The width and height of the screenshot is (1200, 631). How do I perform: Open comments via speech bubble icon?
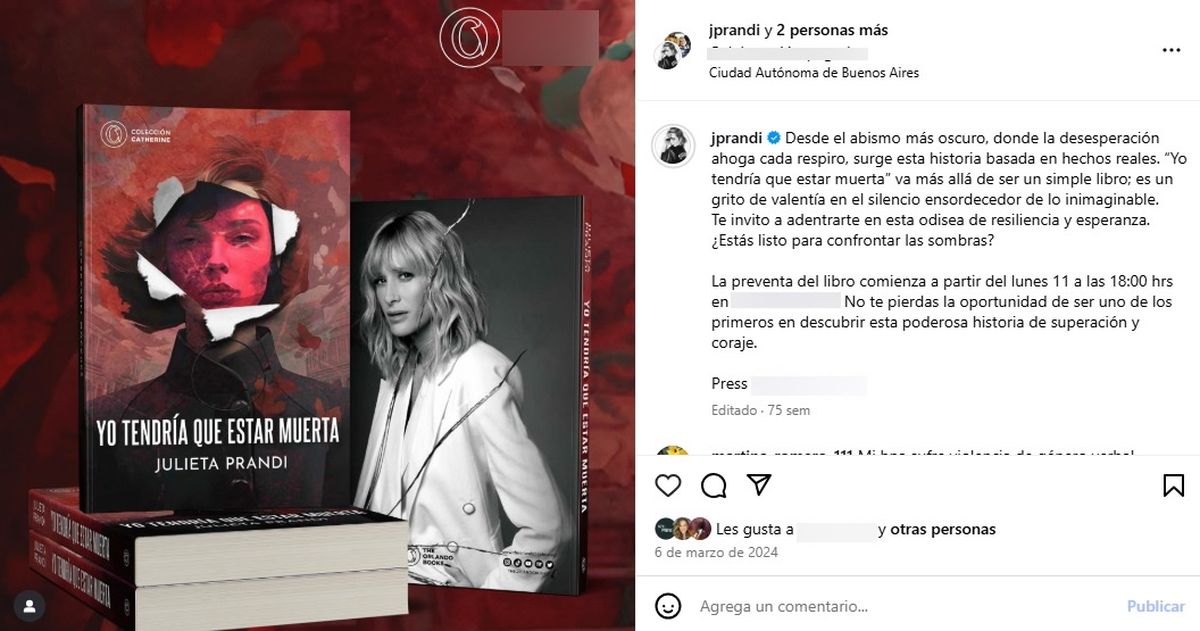pos(714,486)
